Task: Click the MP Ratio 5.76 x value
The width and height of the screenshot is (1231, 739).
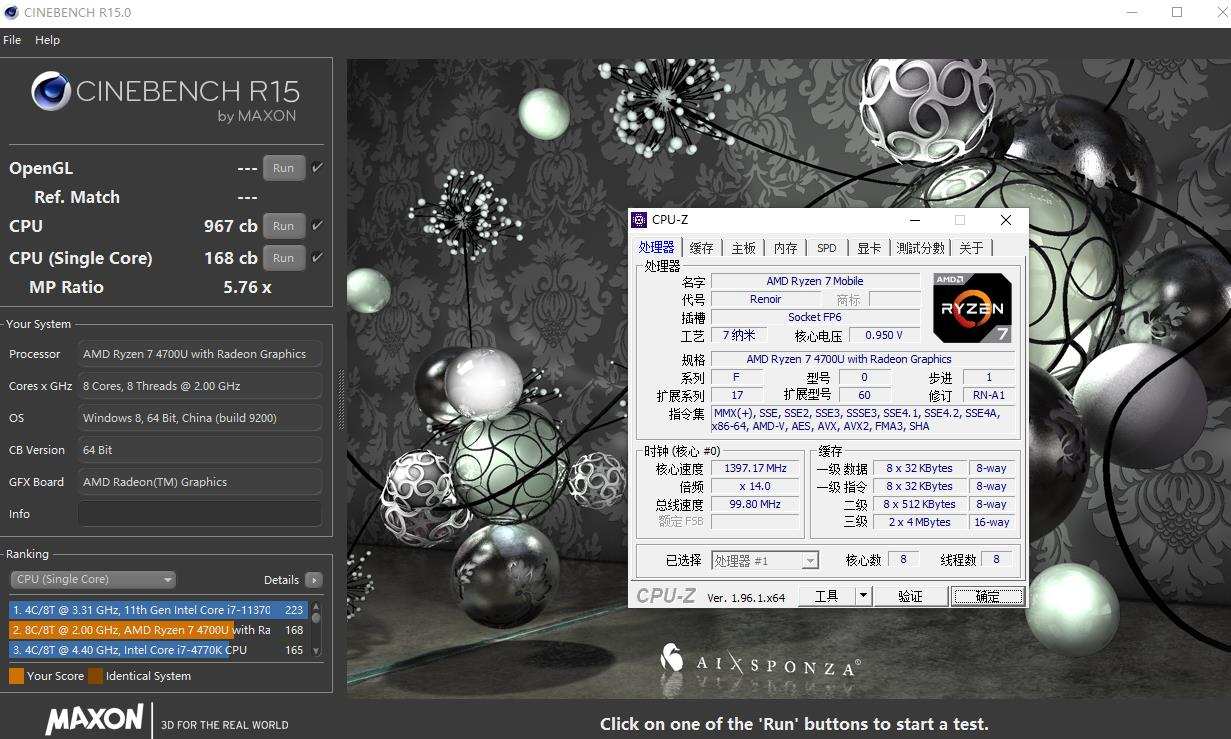Action: click(x=247, y=287)
